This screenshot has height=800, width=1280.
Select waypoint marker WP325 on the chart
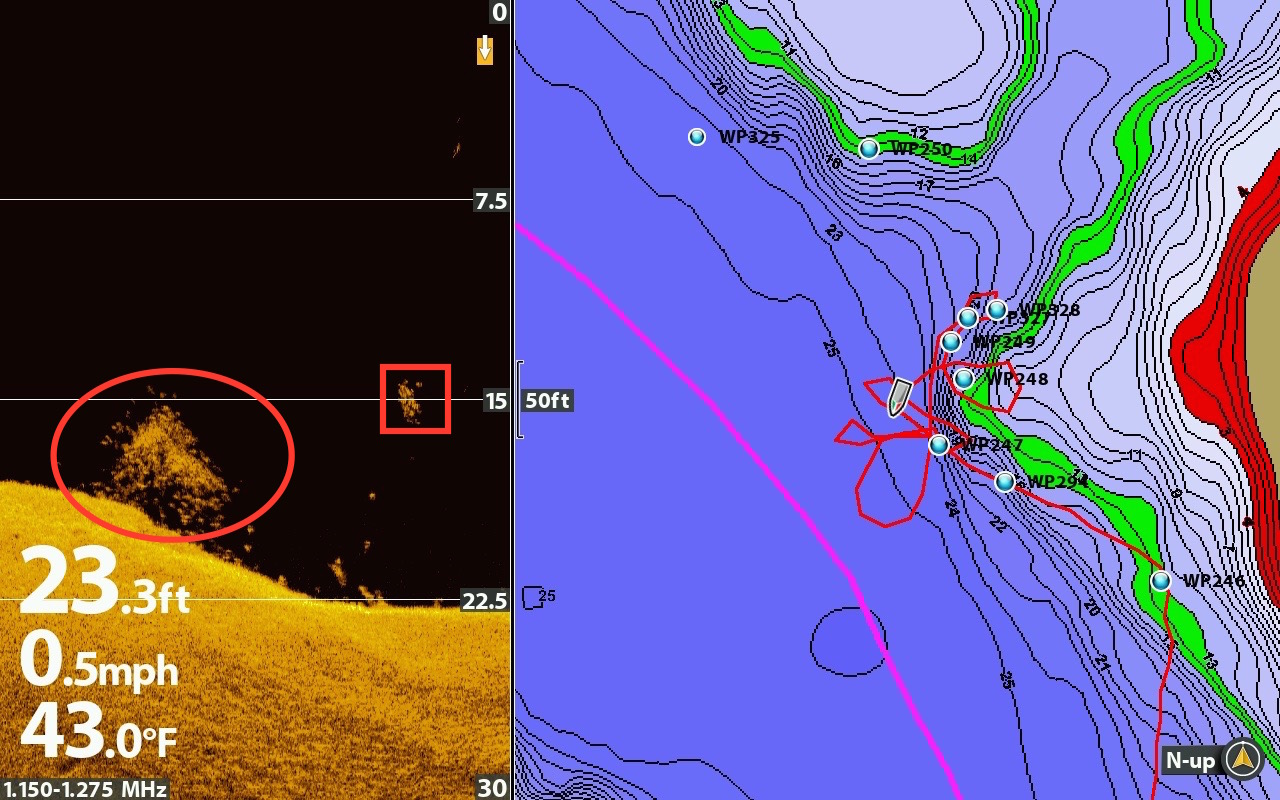click(697, 137)
